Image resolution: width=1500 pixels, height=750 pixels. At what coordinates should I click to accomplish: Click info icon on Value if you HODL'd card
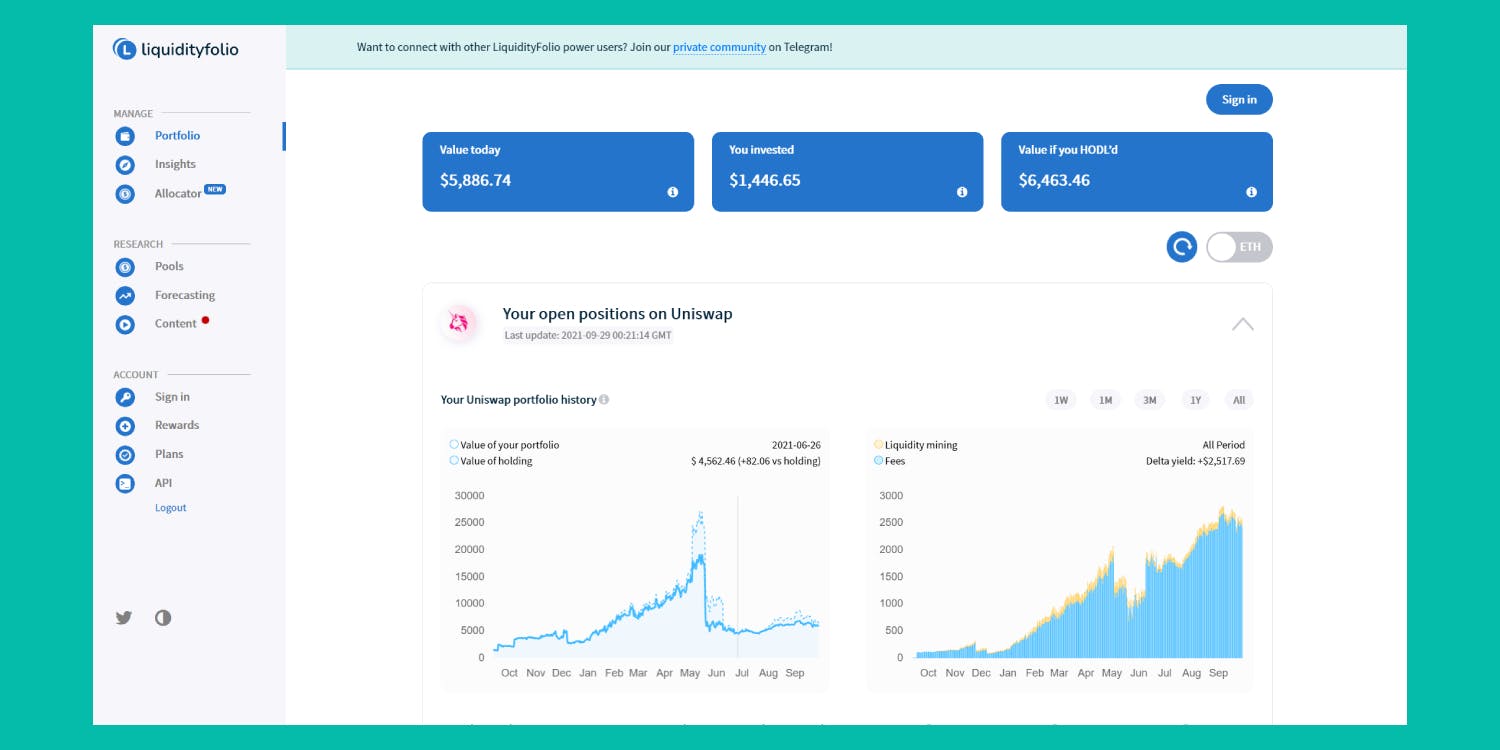click(1251, 192)
